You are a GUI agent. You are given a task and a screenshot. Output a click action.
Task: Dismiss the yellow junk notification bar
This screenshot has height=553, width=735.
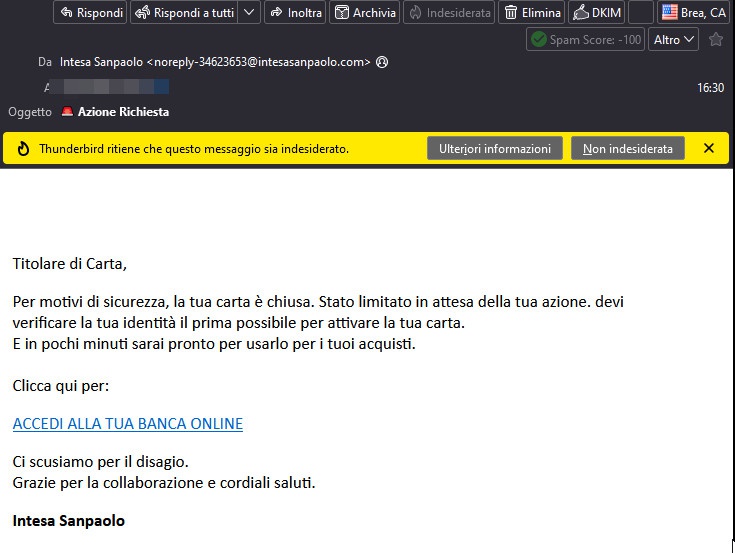tap(709, 148)
